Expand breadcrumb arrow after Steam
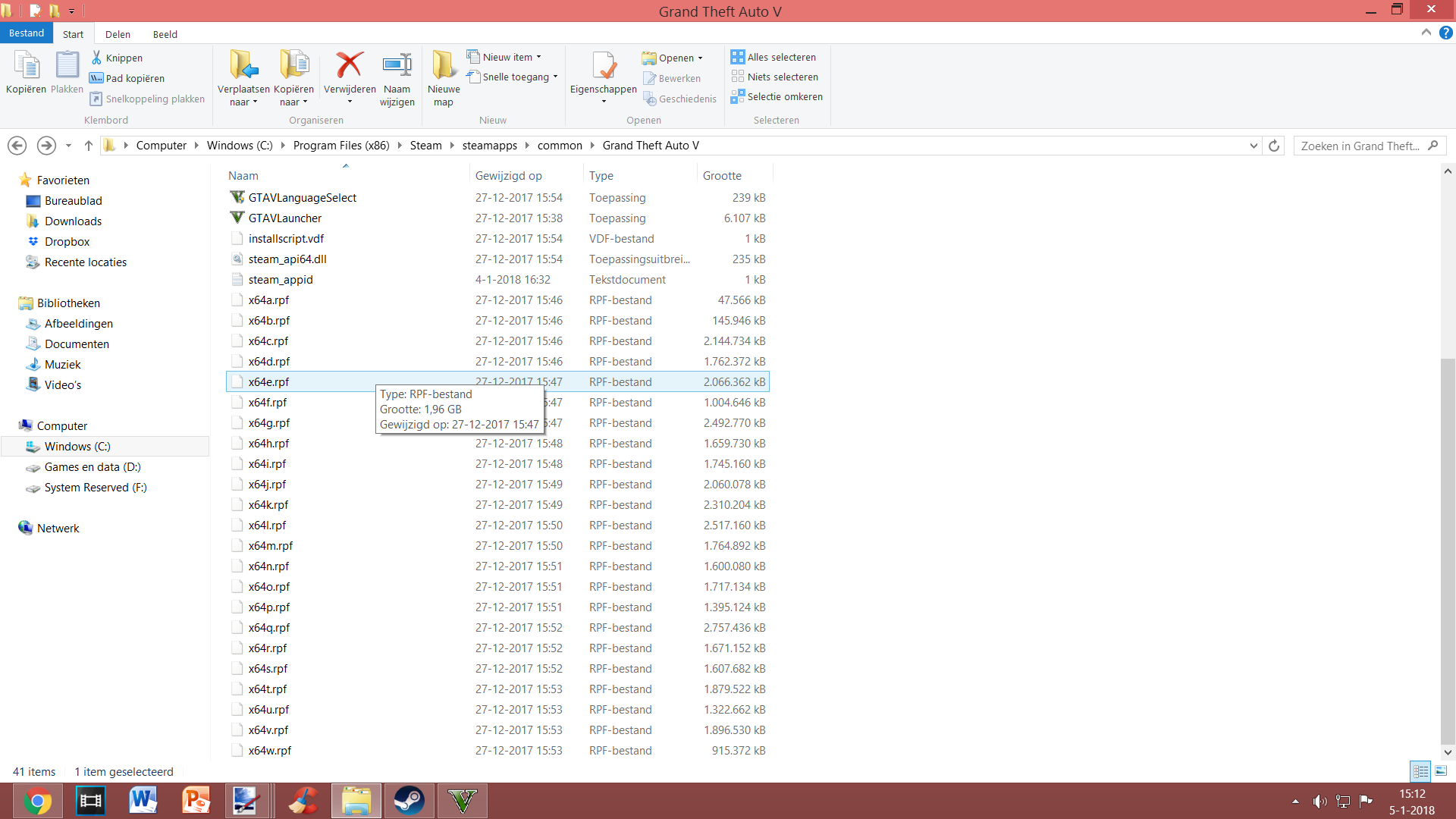 tap(452, 146)
